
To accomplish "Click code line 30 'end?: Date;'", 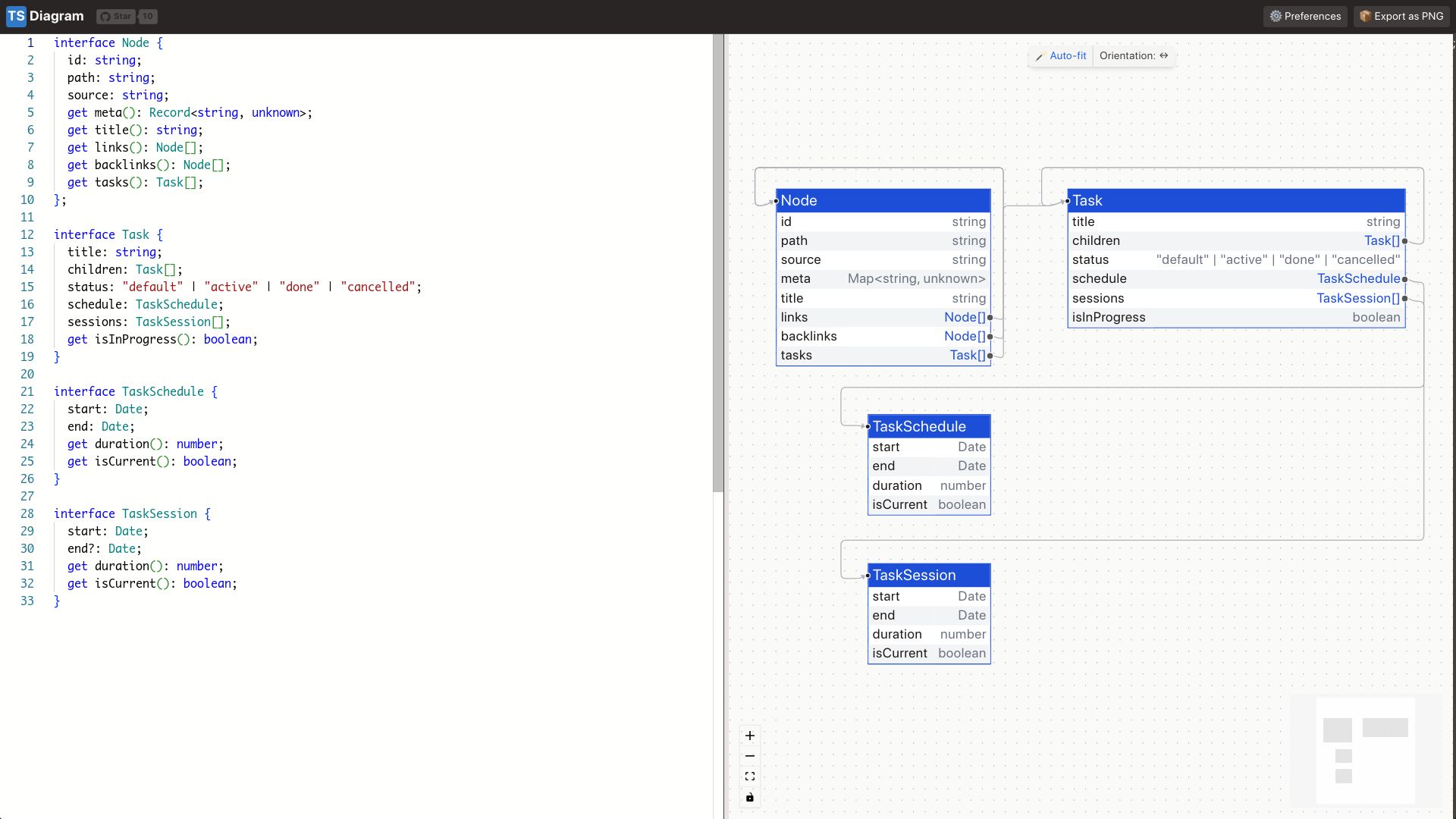I will pyautogui.click(x=104, y=548).
